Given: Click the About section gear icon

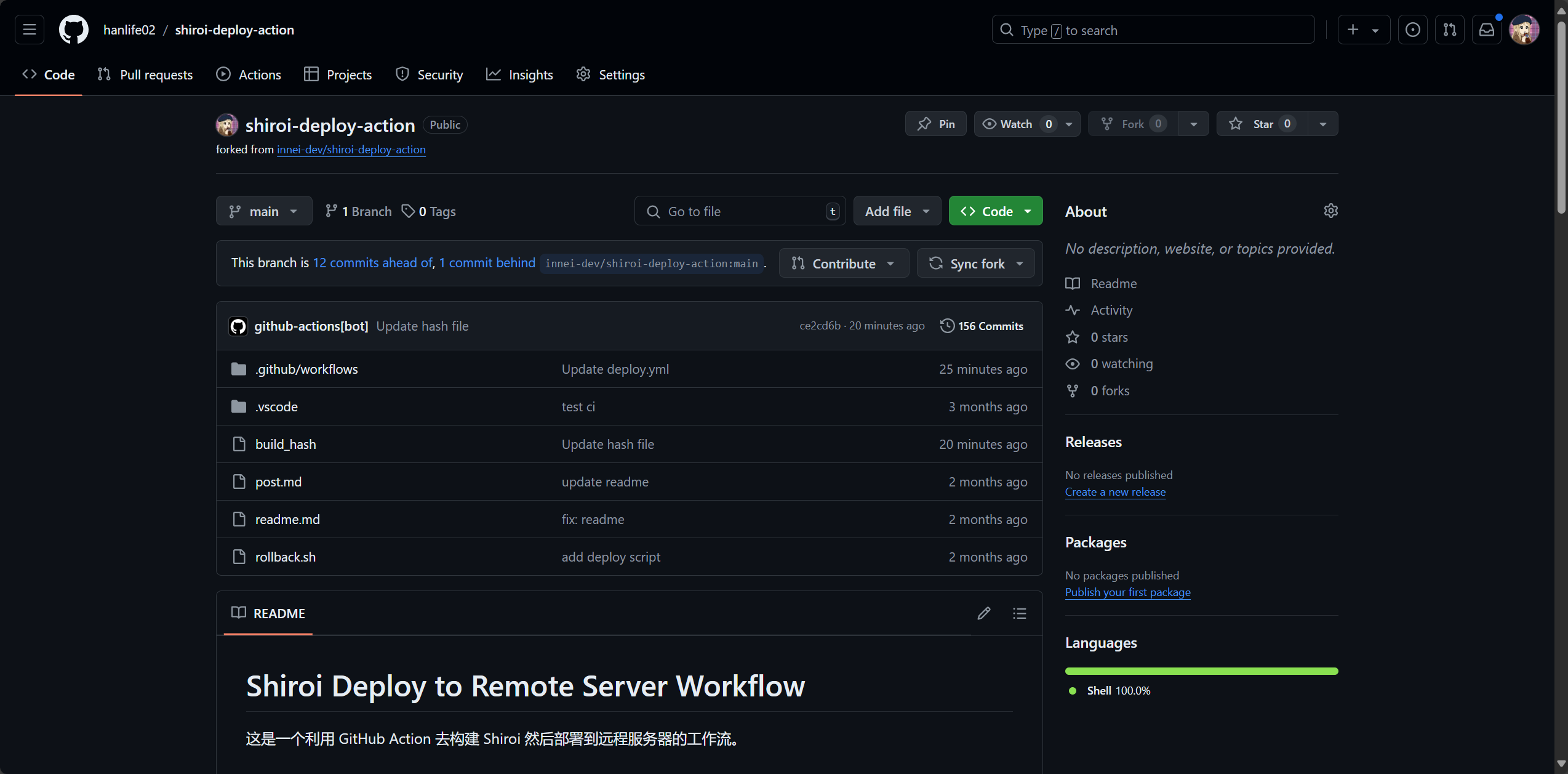Looking at the screenshot, I should (1330, 211).
